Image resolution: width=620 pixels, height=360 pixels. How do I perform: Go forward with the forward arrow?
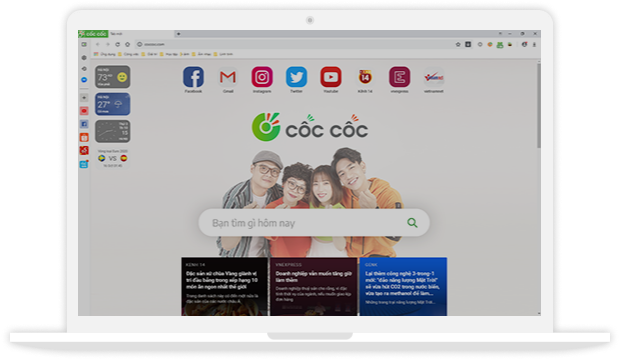click(107, 44)
